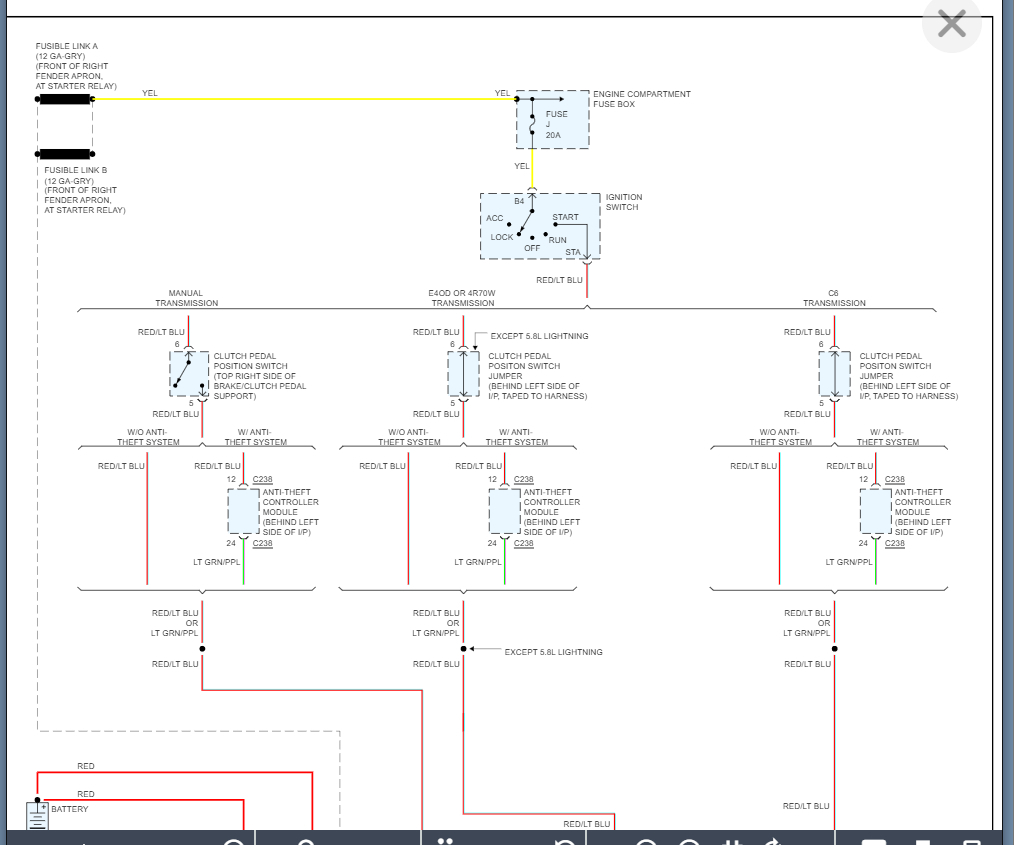1014x845 pixels.
Task: Open C238 link at pin 24, C6 section
Action: (x=895, y=543)
